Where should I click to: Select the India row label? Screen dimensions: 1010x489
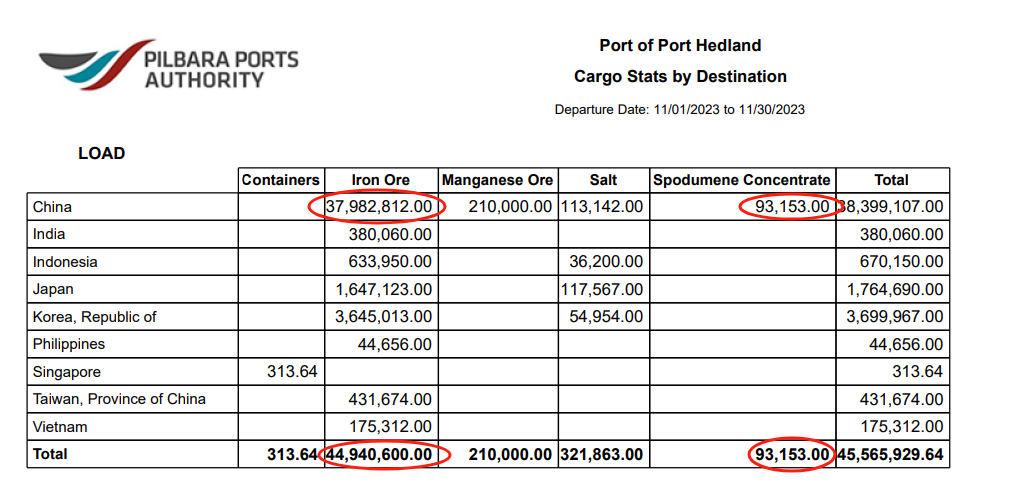pos(50,235)
